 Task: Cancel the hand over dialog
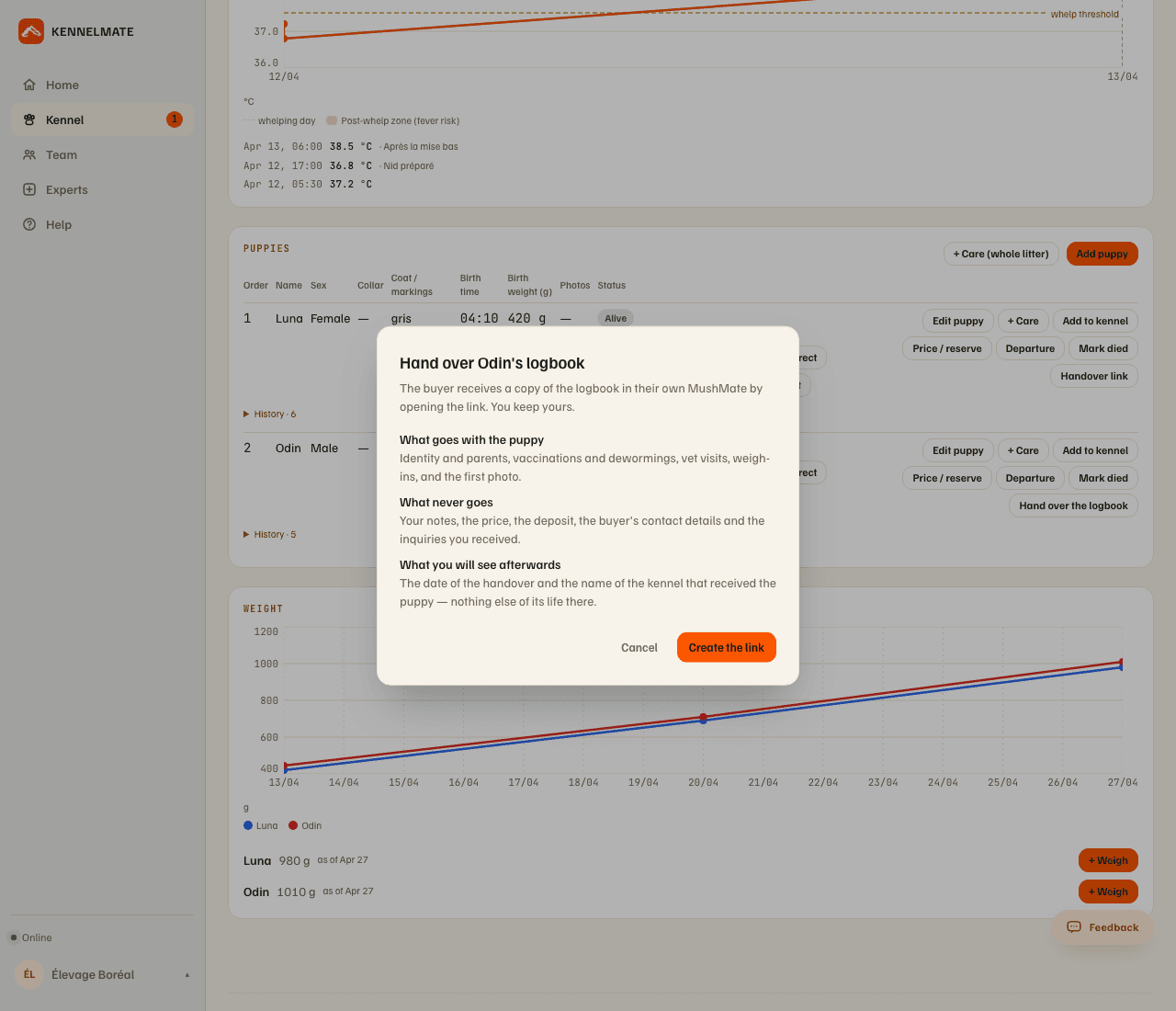639,647
